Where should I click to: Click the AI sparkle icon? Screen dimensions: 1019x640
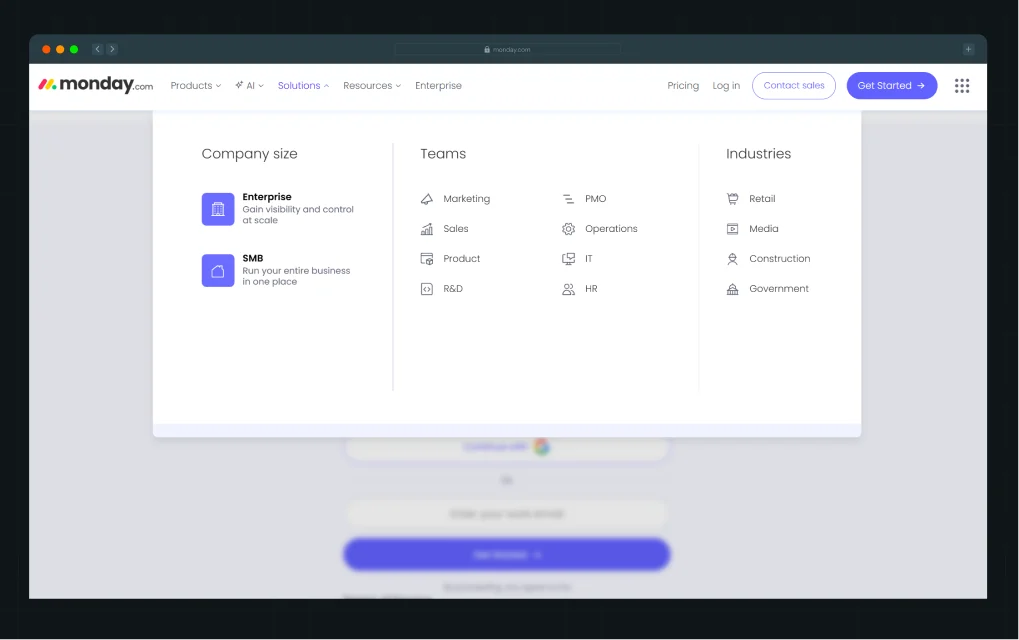[239, 85]
